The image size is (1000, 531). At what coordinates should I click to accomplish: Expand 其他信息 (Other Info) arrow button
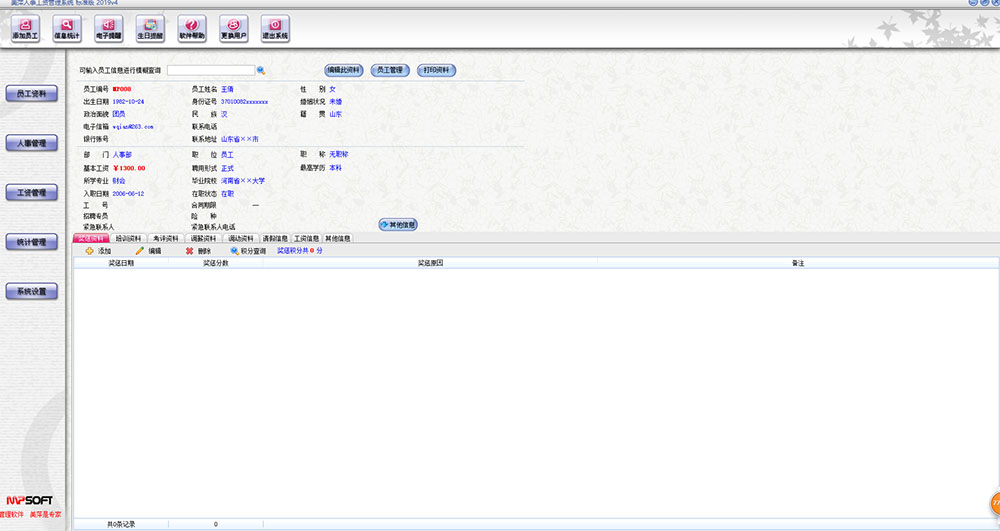(397, 225)
